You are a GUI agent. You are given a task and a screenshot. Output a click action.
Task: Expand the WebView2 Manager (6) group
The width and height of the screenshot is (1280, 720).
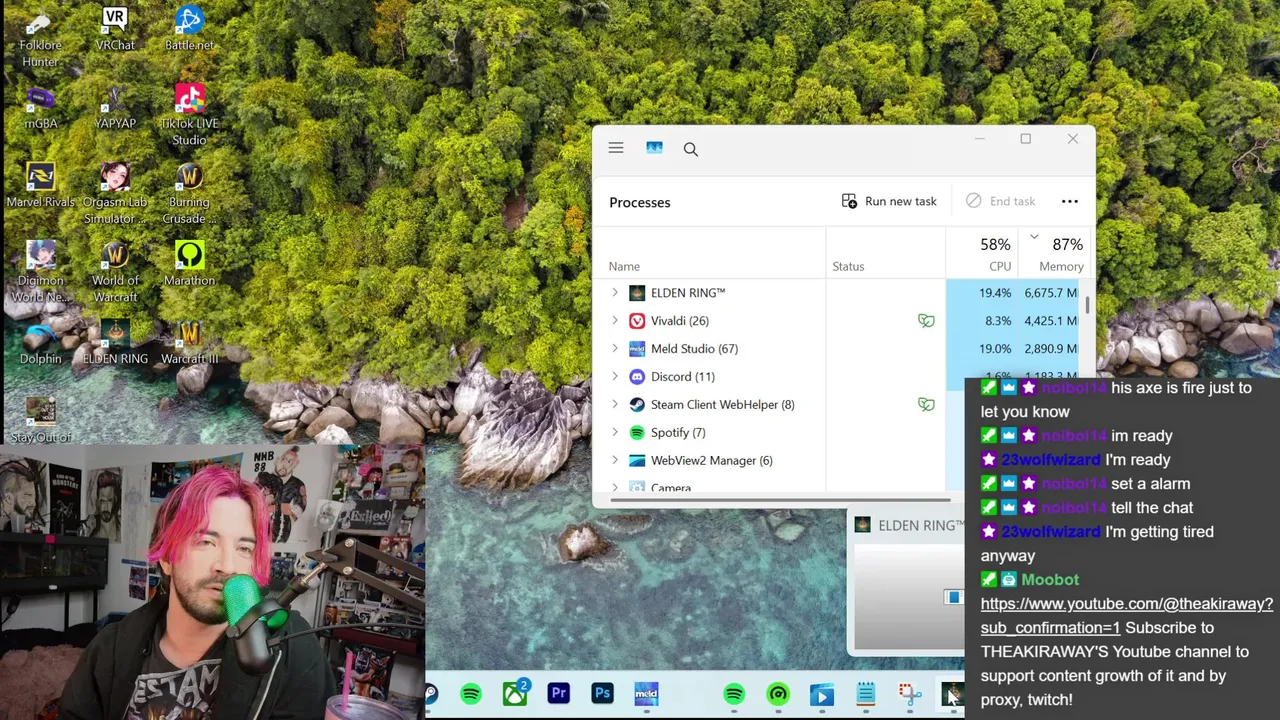(x=615, y=461)
